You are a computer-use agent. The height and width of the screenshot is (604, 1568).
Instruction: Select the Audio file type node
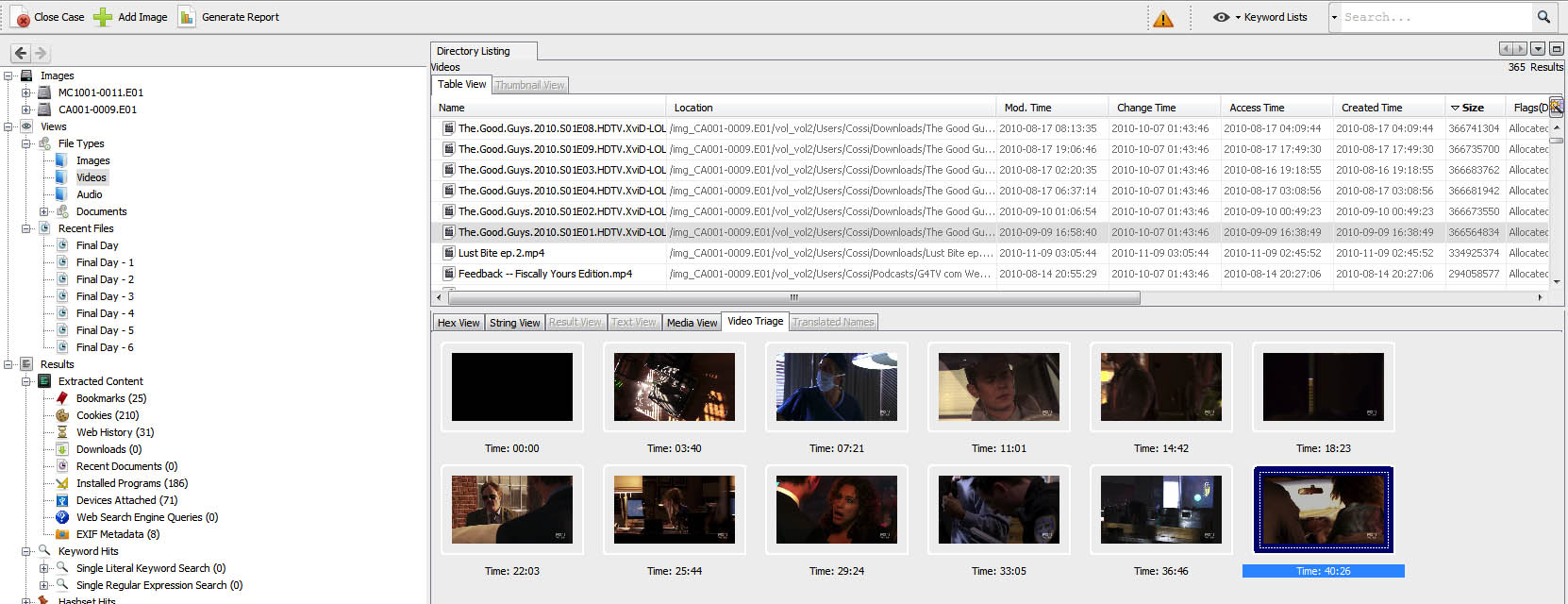(90, 194)
